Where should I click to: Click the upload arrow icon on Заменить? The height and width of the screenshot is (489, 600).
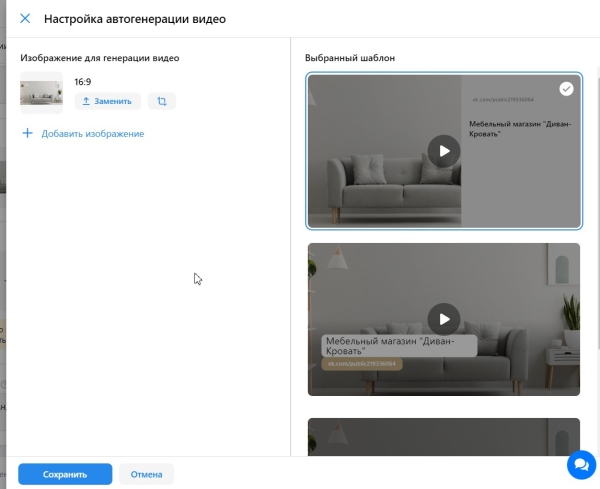coord(86,101)
